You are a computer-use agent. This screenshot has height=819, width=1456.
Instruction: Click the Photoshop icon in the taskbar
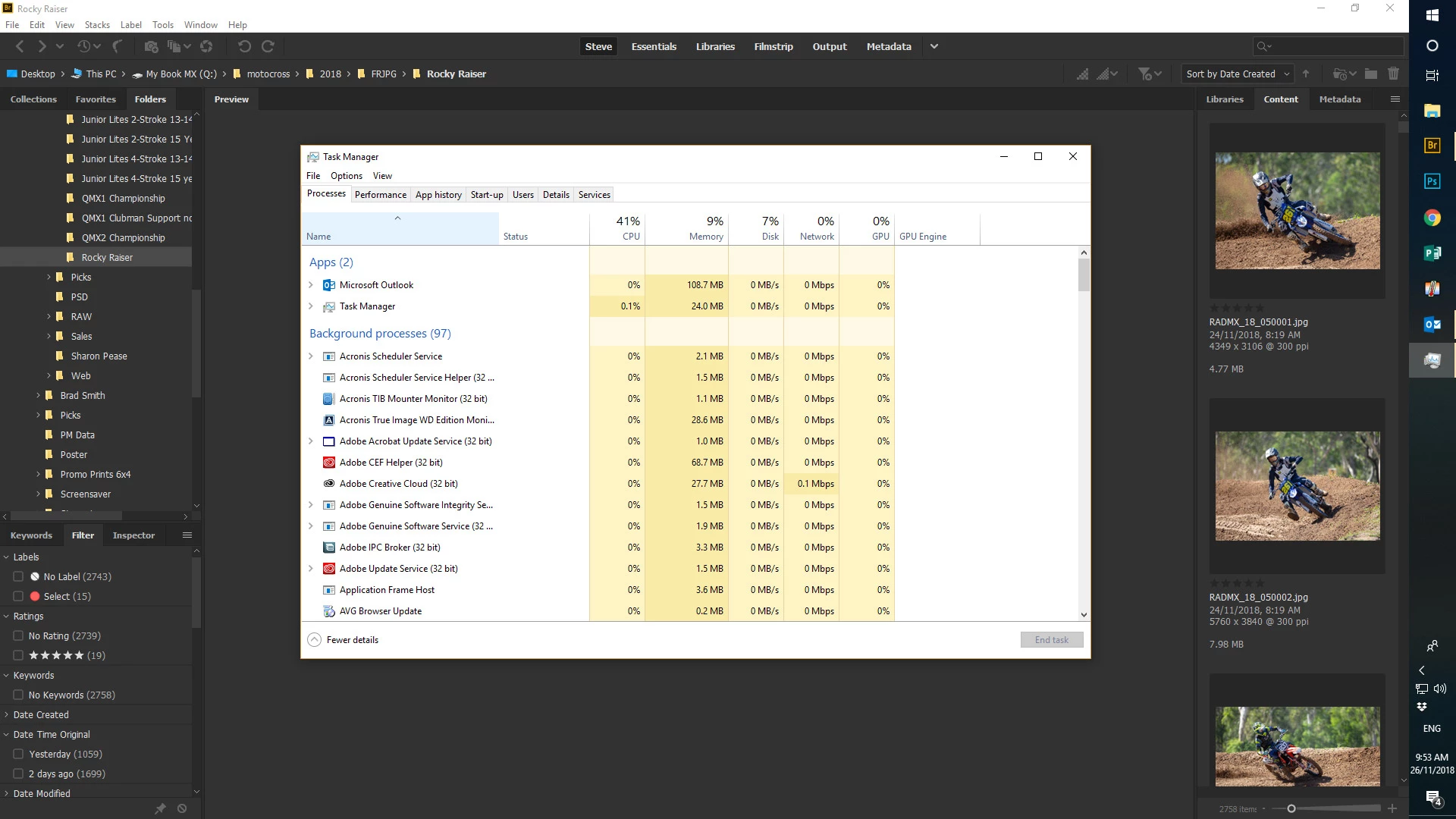click(1432, 181)
